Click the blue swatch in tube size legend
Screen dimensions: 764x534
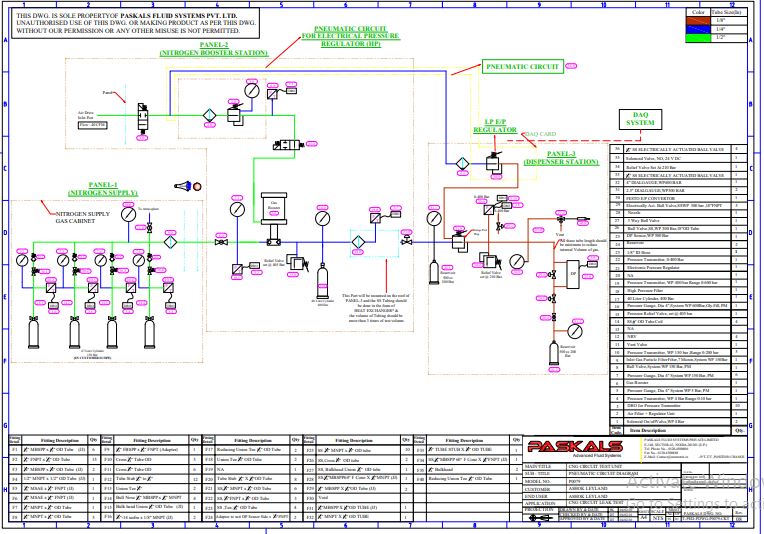pyautogui.click(x=697, y=29)
